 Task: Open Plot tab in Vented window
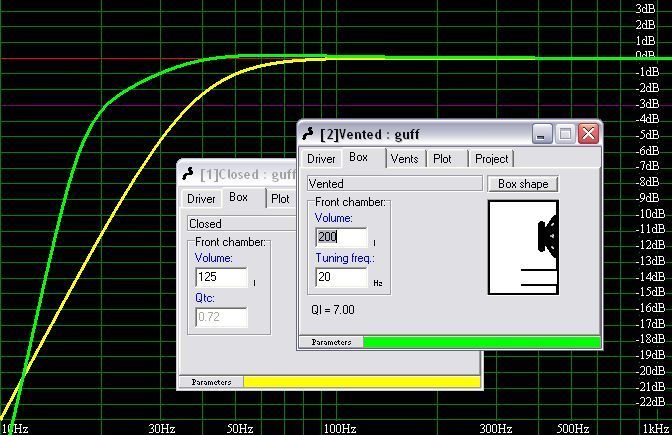[442, 159]
